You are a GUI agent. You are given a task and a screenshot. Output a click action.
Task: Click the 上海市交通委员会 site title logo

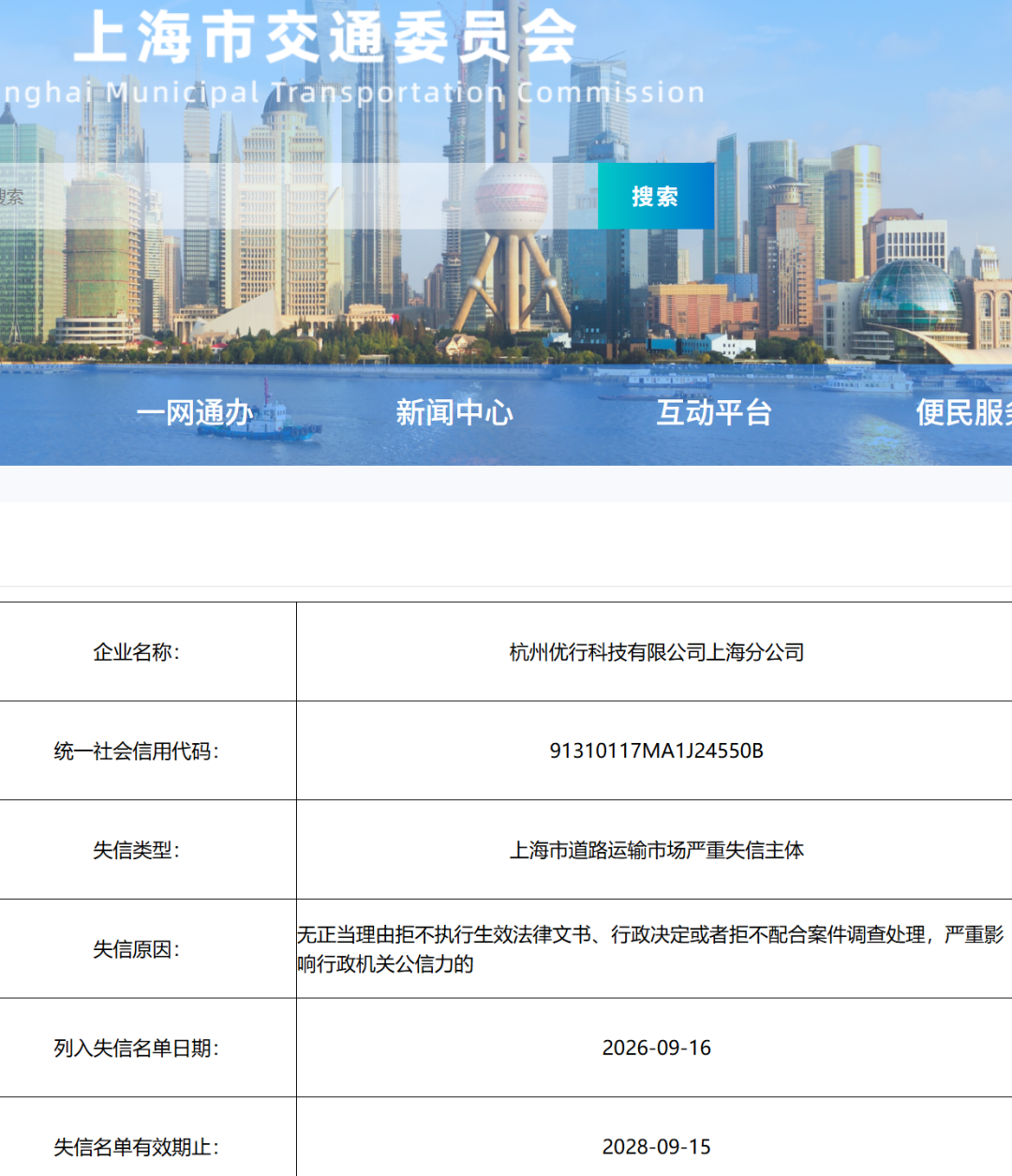[325, 37]
